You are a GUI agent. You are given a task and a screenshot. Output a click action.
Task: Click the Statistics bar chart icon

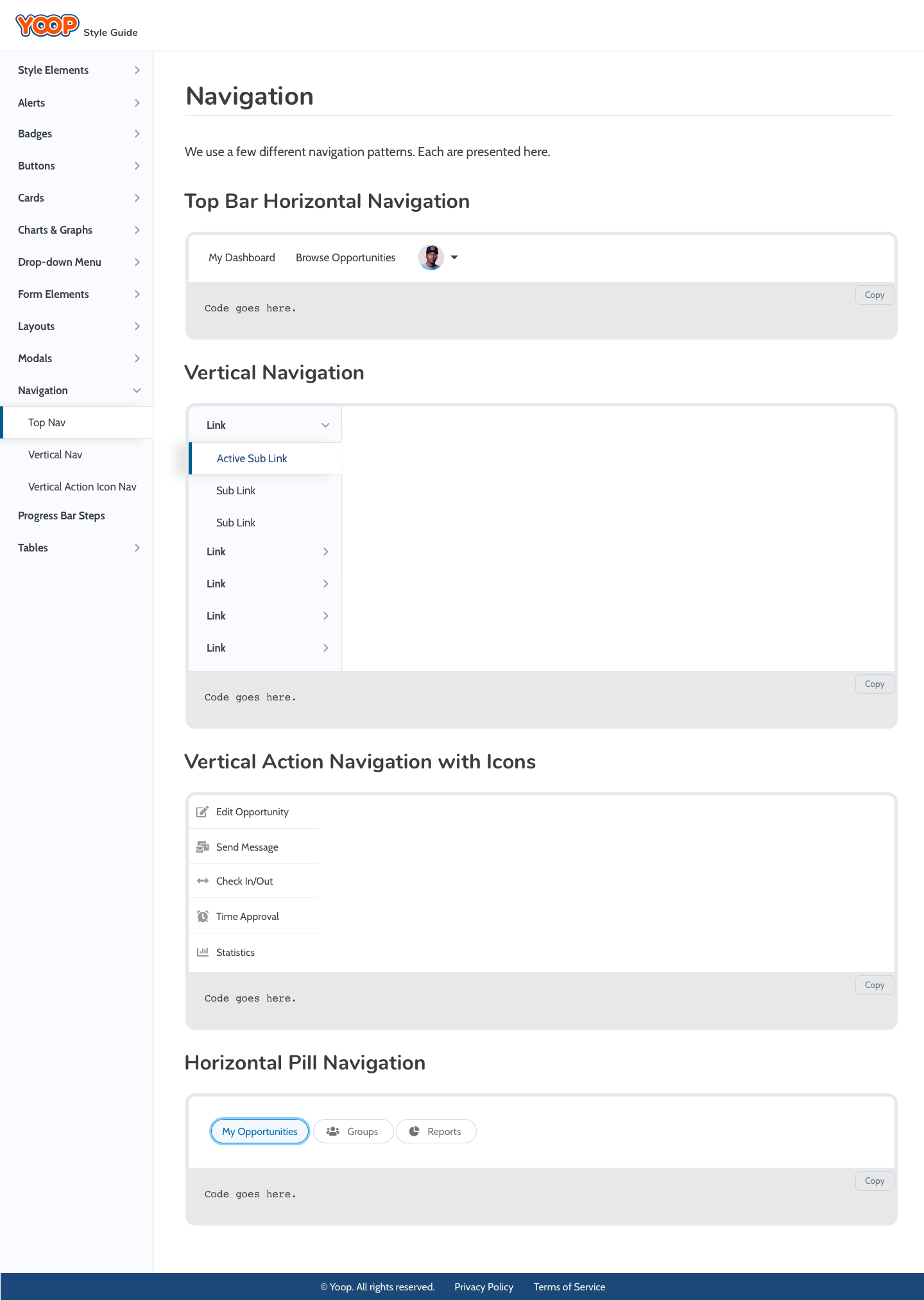pos(202,952)
